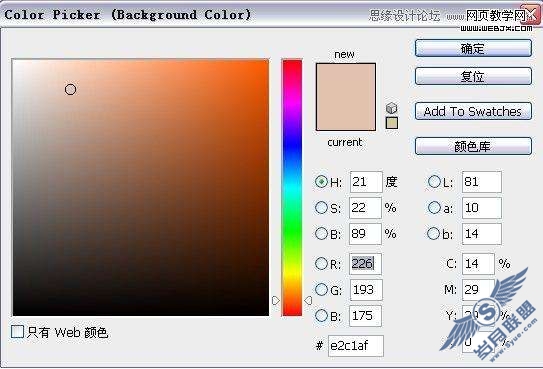
Task: Click the G value field showing 193
Action: tap(366, 290)
